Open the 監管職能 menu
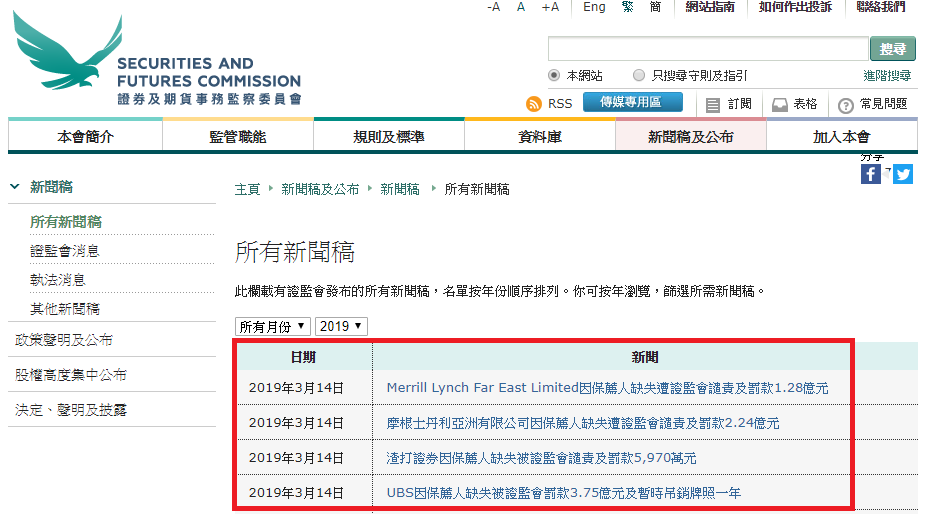This screenshot has width=933, height=514. pyautogui.click(x=238, y=137)
